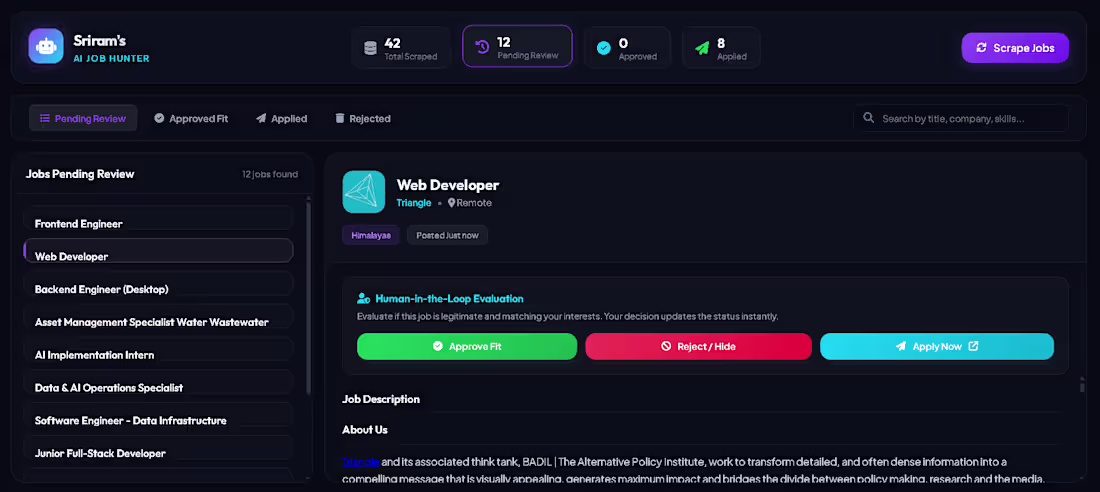1100x492 pixels.
Task: Click the Approve Fit button
Action: pyautogui.click(x=467, y=346)
